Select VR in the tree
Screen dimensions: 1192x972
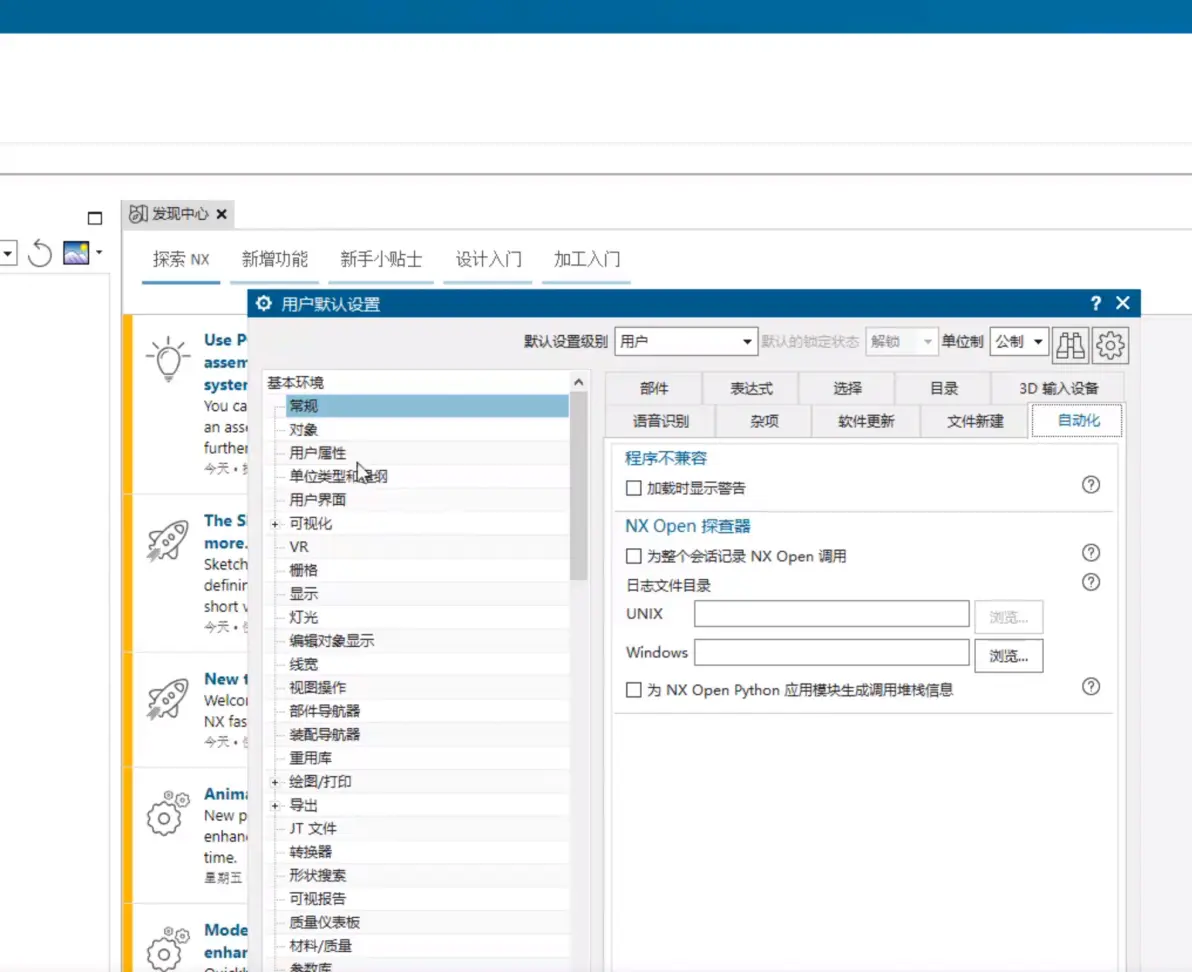point(299,547)
